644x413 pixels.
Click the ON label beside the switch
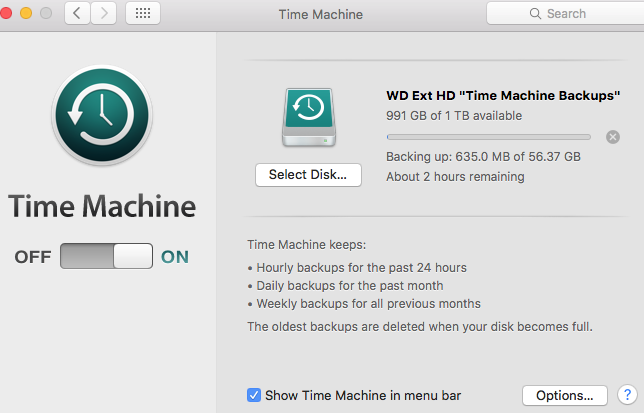175,257
